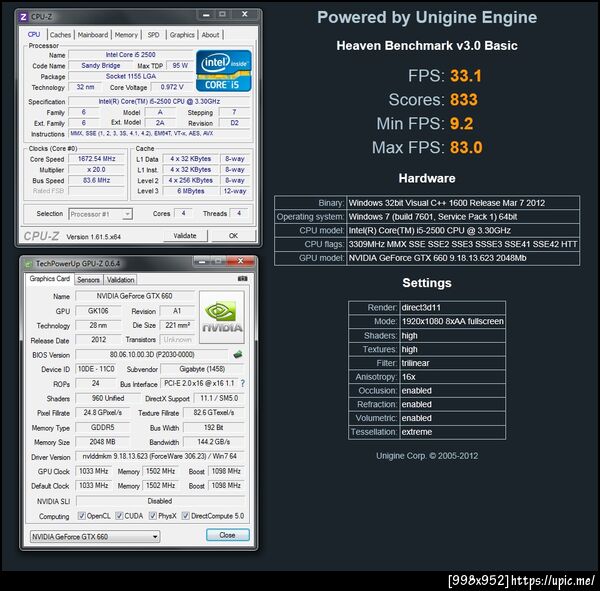Image resolution: width=600 pixels, height=591 pixels.
Task: Click the Specification field i5-2500 CPU @ 3.30GHz
Action: tap(159, 101)
